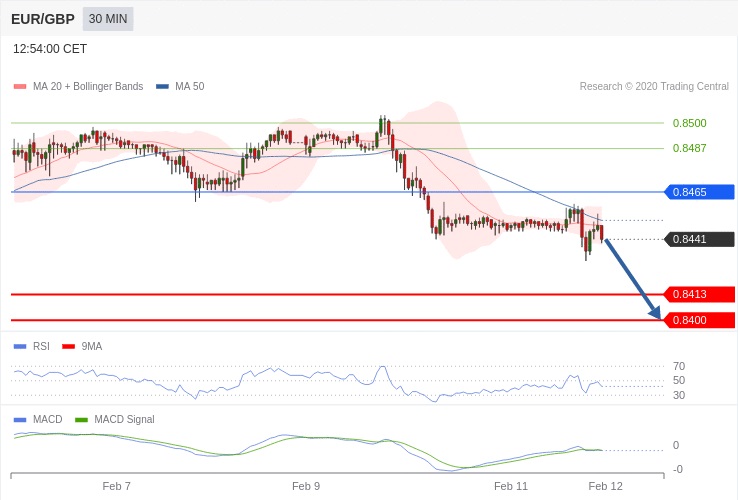Screen dimensions: 738x500
Task: Click the red 0.8413 support price tag
Action: tap(699, 295)
